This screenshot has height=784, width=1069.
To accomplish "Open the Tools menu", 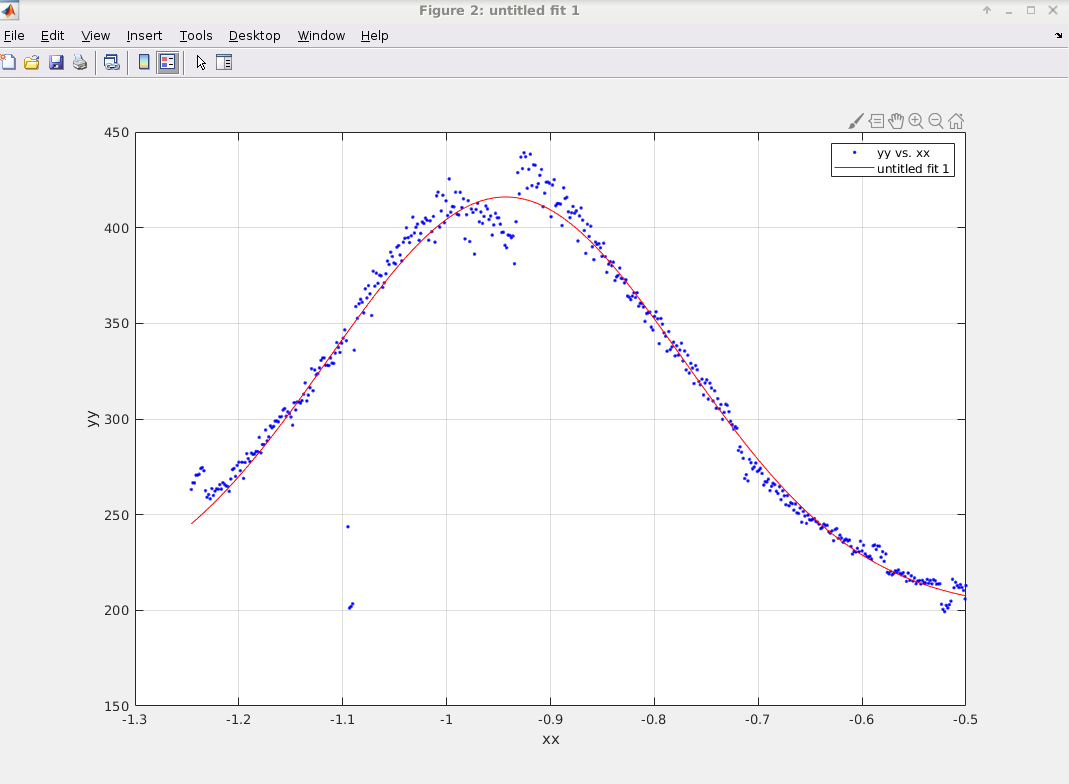I will pyautogui.click(x=195, y=35).
